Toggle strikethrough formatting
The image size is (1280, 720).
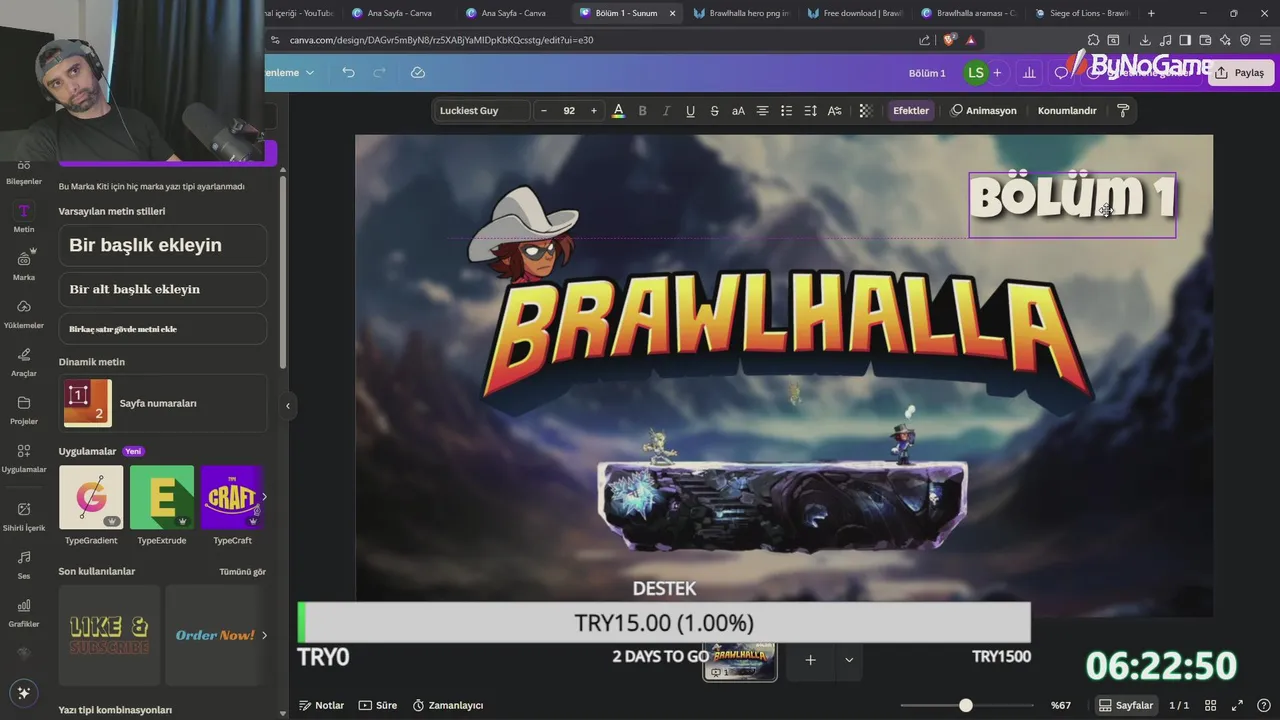click(x=714, y=111)
